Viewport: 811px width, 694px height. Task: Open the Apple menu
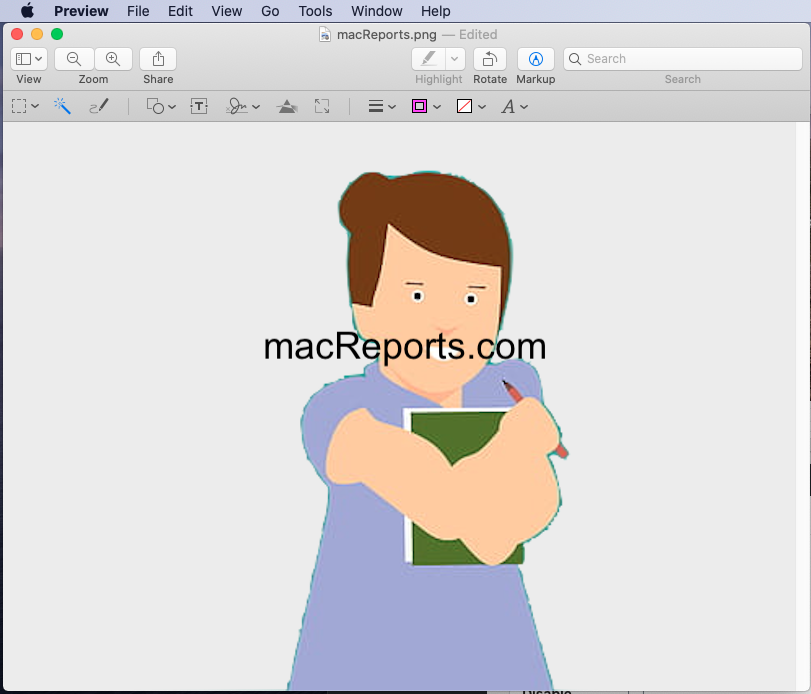click(27, 11)
